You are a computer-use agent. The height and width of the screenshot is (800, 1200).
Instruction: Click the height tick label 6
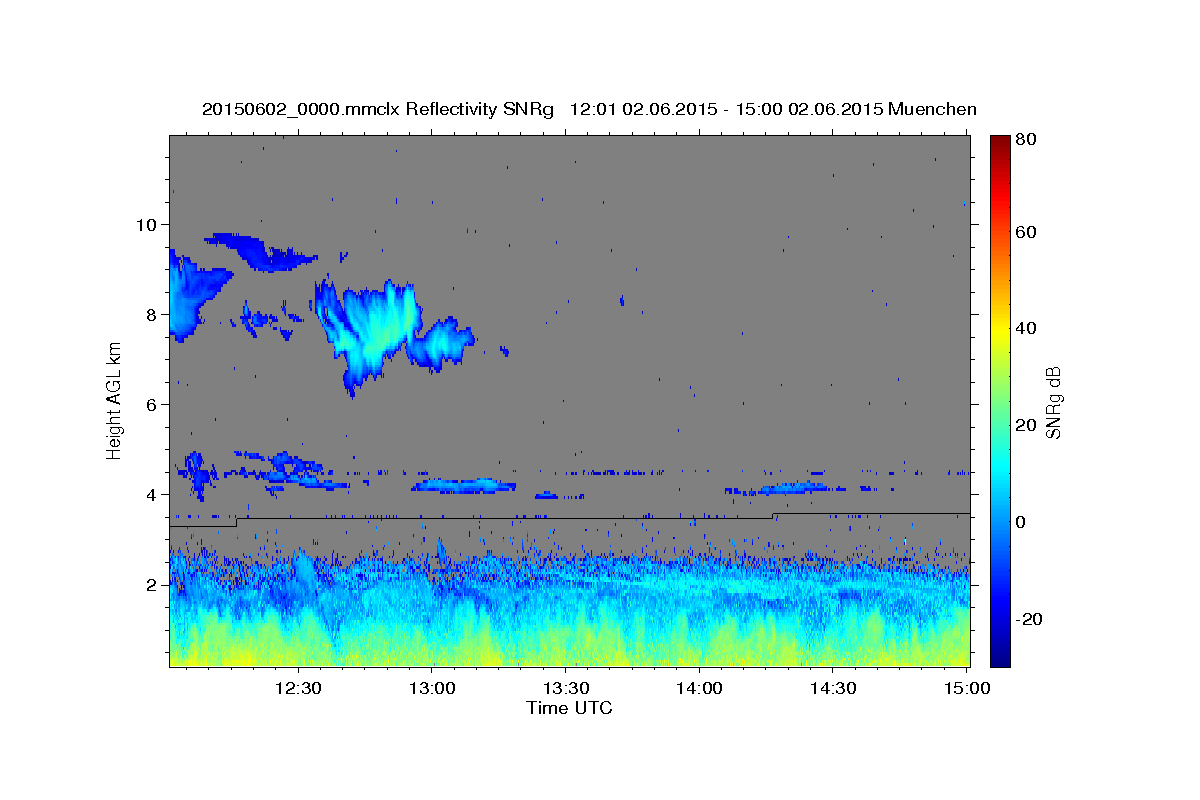(154, 404)
